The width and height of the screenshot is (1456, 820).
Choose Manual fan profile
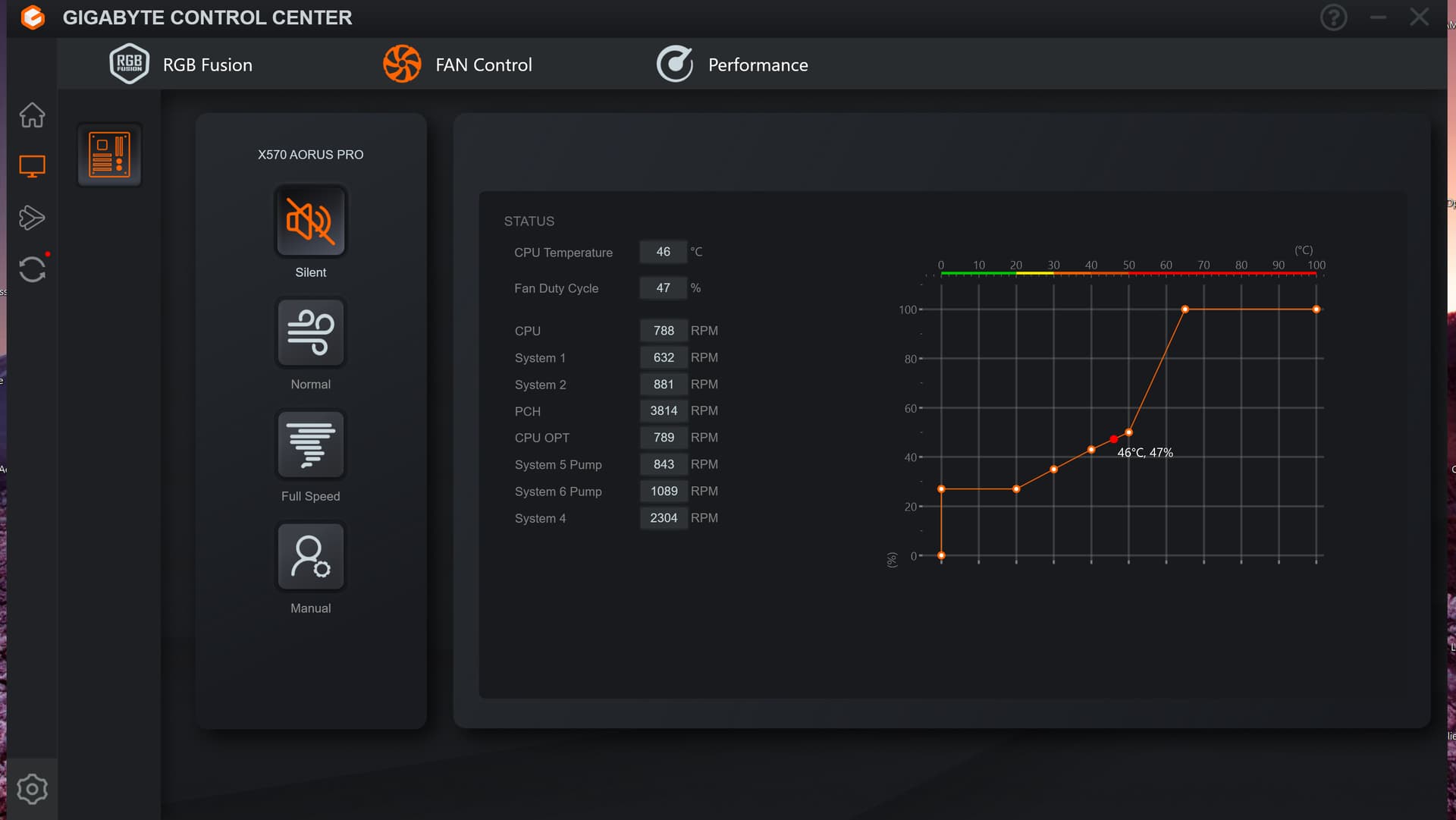pyautogui.click(x=311, y=557)
